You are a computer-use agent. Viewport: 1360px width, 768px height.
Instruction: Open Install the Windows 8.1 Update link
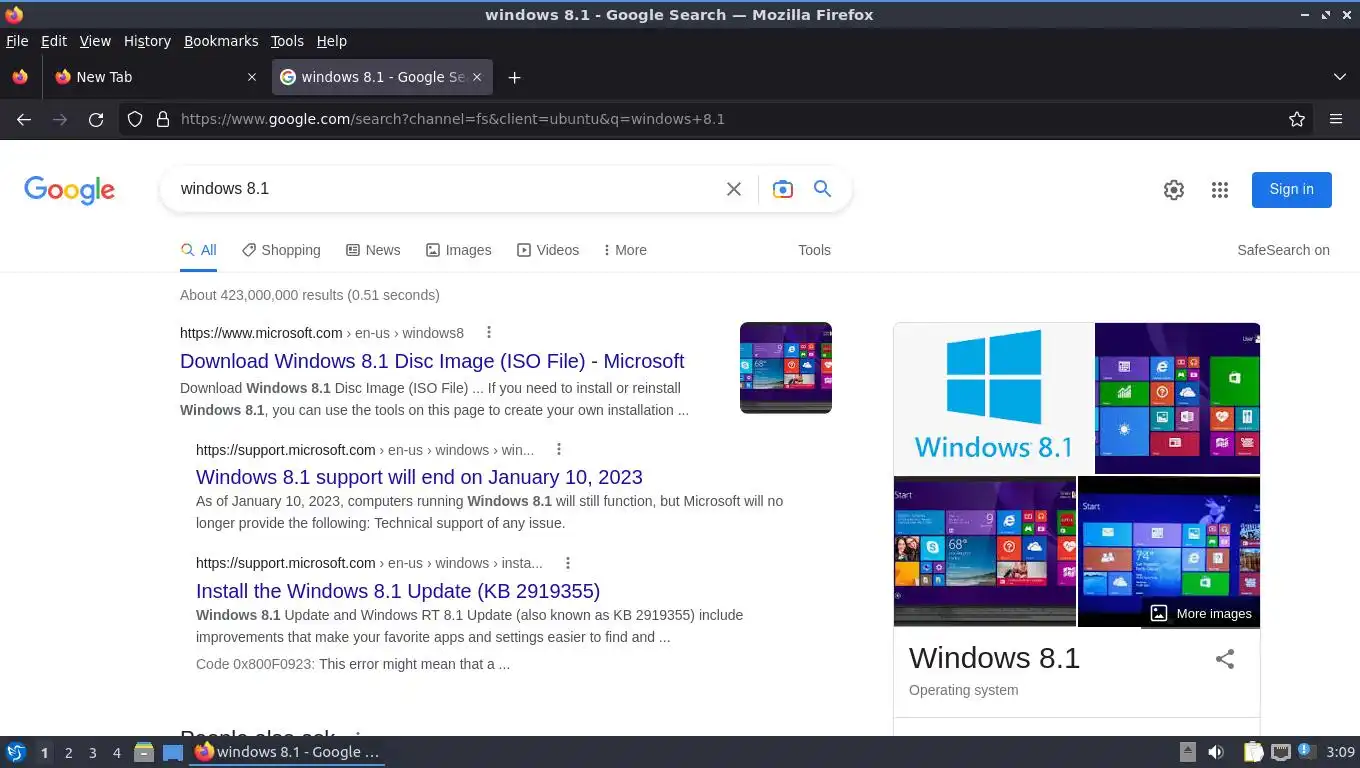[398, 591]
